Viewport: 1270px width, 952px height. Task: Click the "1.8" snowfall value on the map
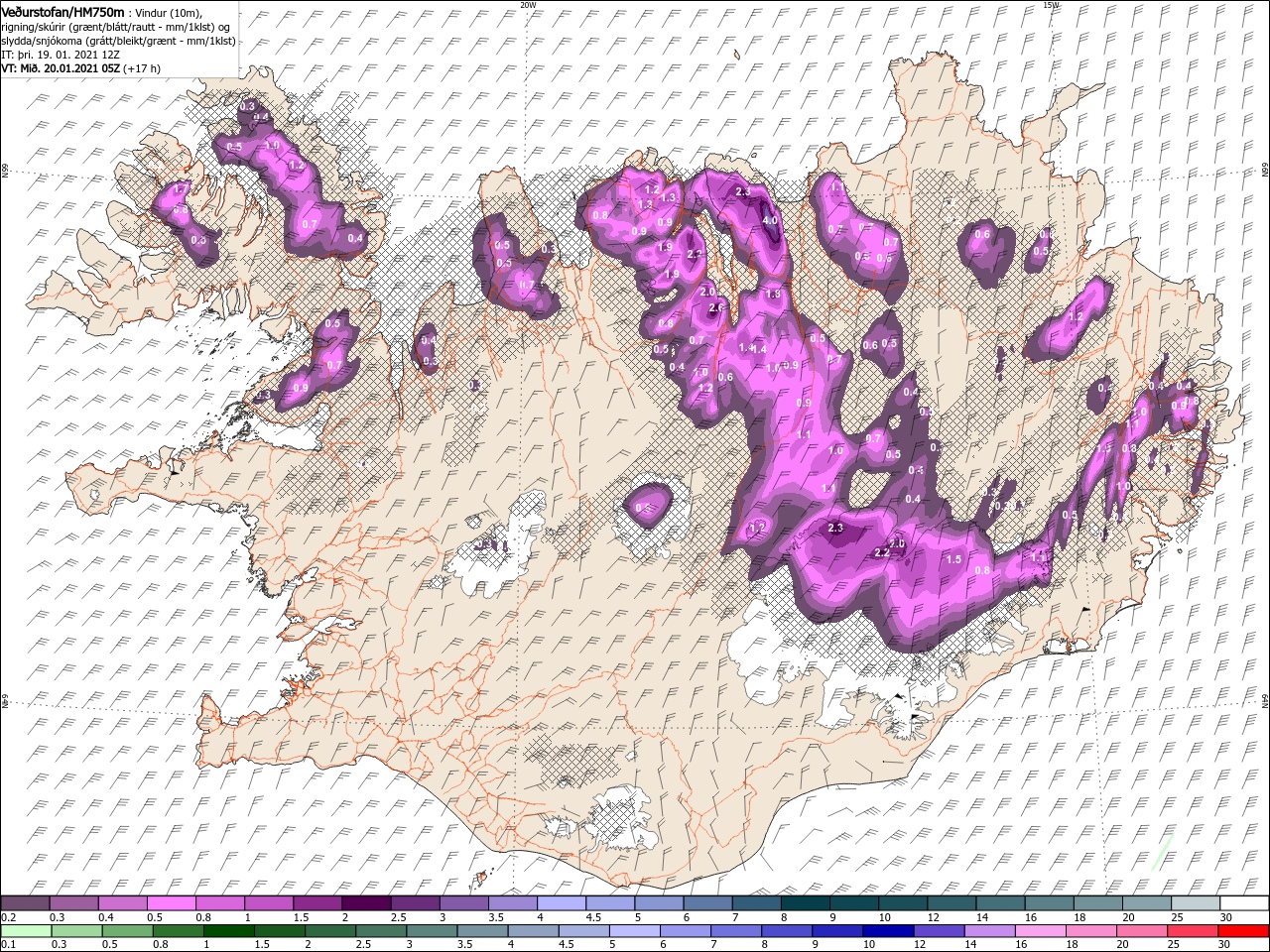click(773, 295)
